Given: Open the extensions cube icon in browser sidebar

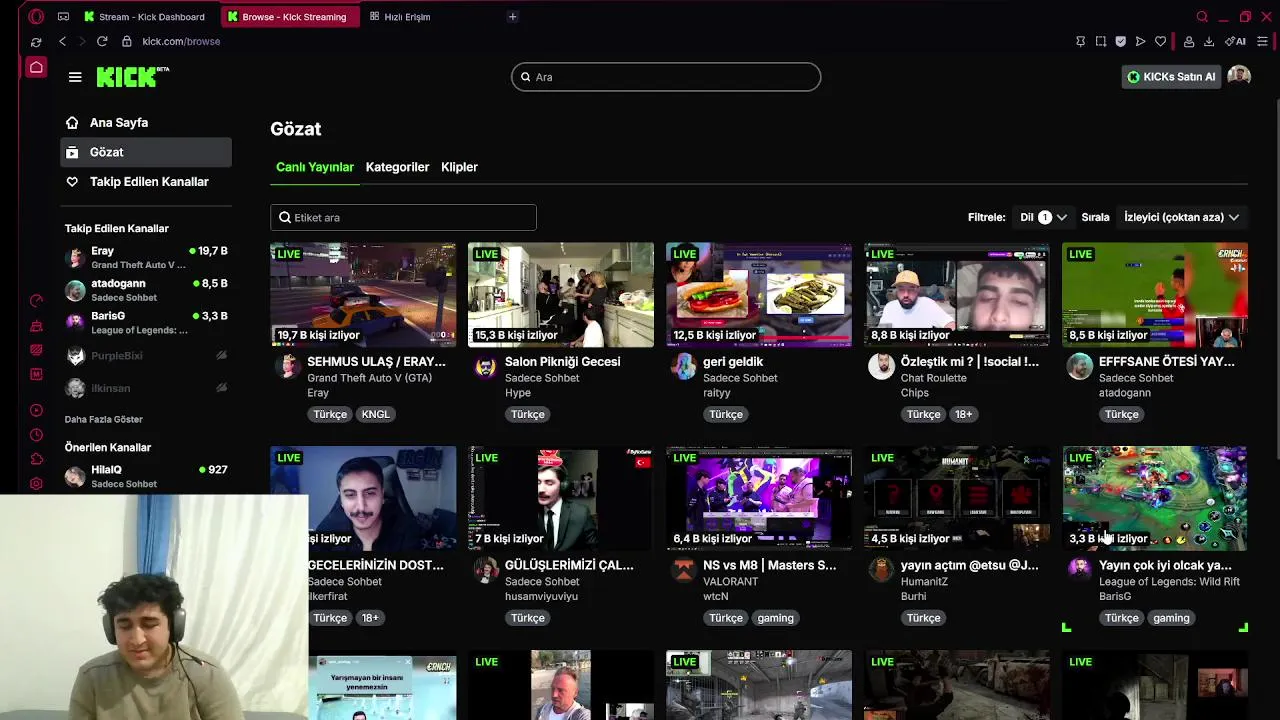Looking at the screenshot, I should pyautogui.click(x=36, y=460).
